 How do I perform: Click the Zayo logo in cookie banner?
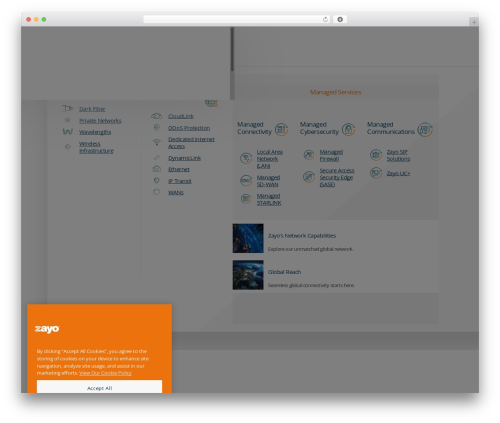[x=47, y=329]
